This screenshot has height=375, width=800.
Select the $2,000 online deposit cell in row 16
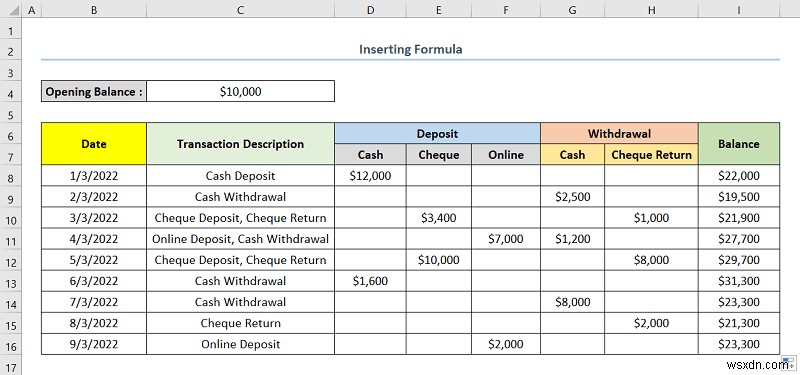[506, 344]
